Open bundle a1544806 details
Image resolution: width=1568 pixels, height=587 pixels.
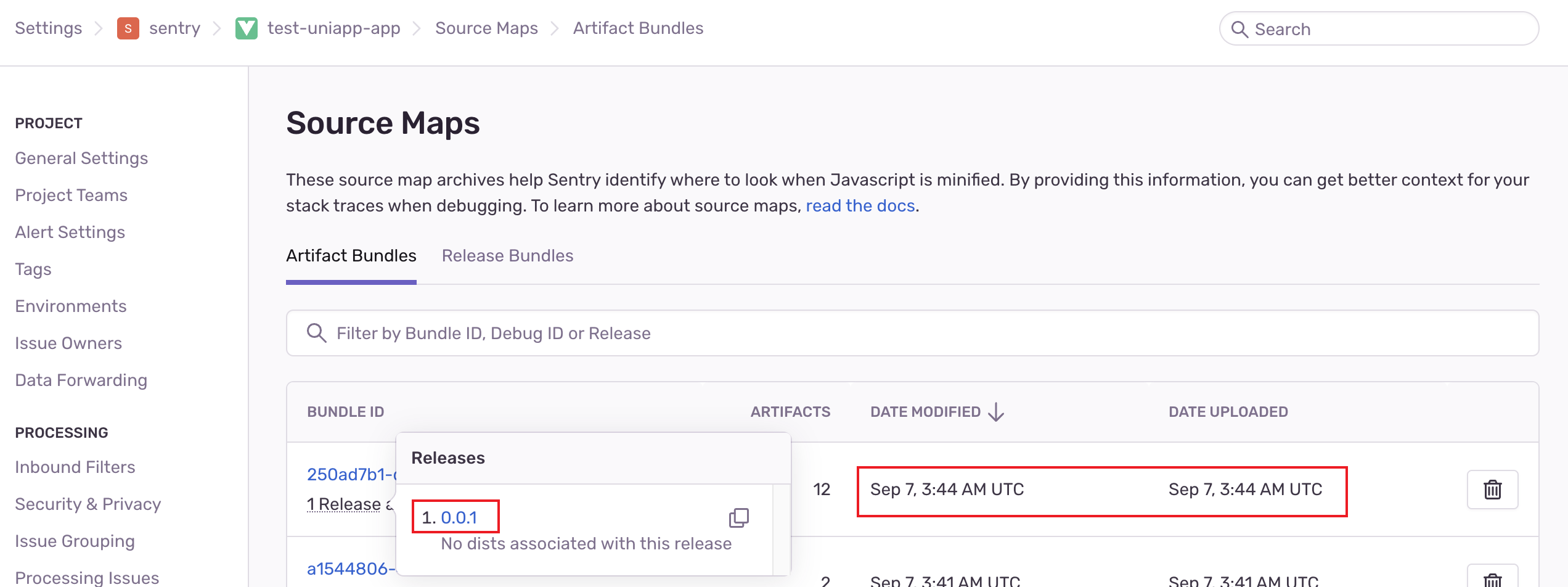click(x=350, y=569)
